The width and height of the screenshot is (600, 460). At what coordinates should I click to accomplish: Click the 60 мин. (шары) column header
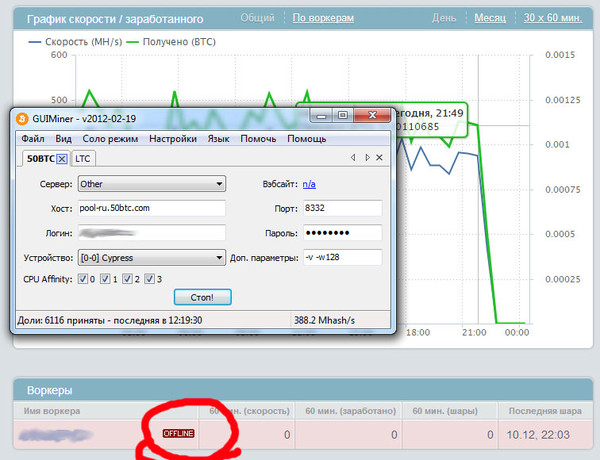click(445, 411)
